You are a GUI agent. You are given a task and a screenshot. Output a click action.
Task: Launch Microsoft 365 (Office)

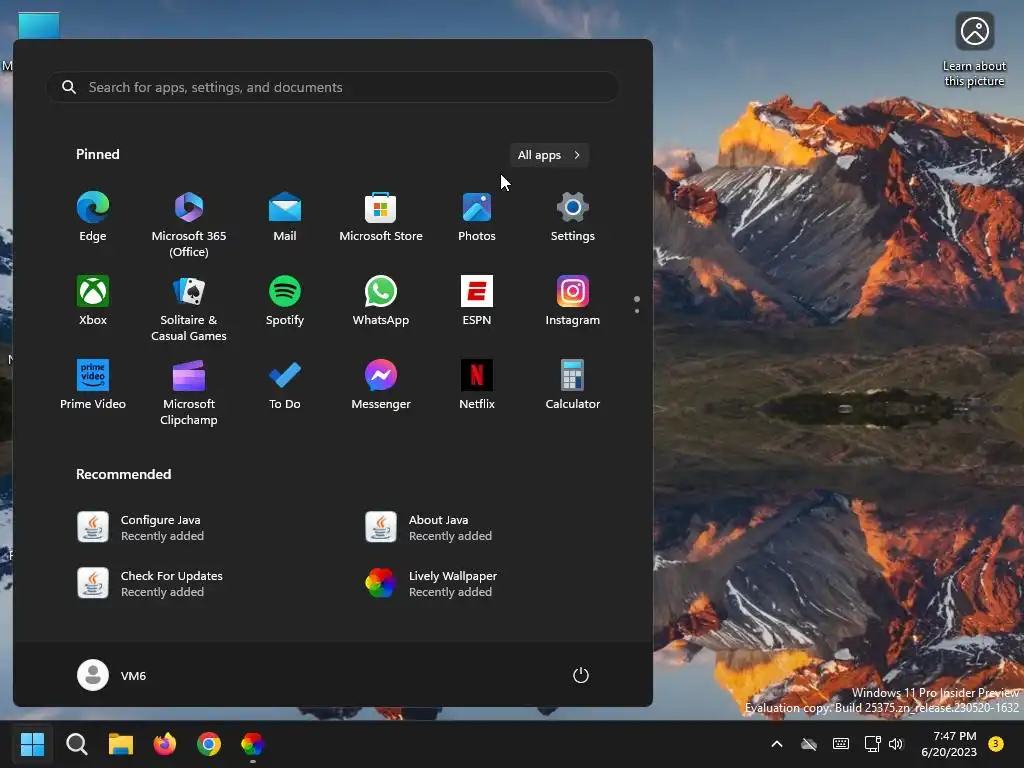(189, 225)
